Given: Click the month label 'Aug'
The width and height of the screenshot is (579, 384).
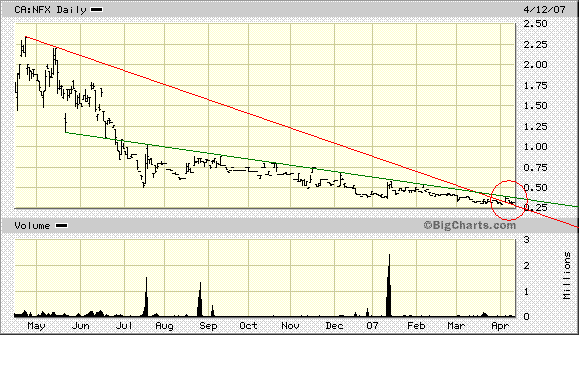Looking at the screenshot, I should 164,326.
